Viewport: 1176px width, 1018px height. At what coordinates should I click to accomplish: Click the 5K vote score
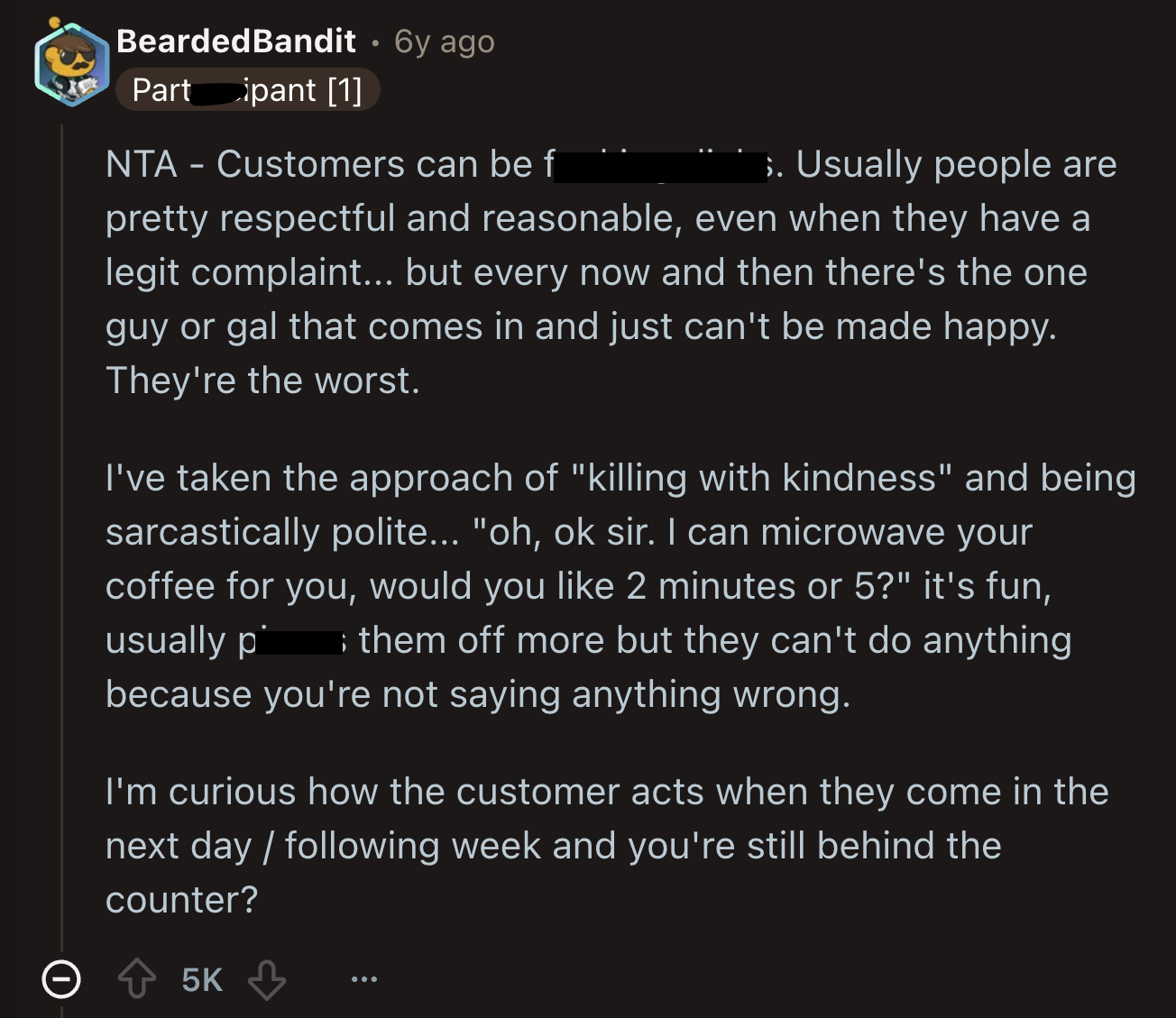202,980
